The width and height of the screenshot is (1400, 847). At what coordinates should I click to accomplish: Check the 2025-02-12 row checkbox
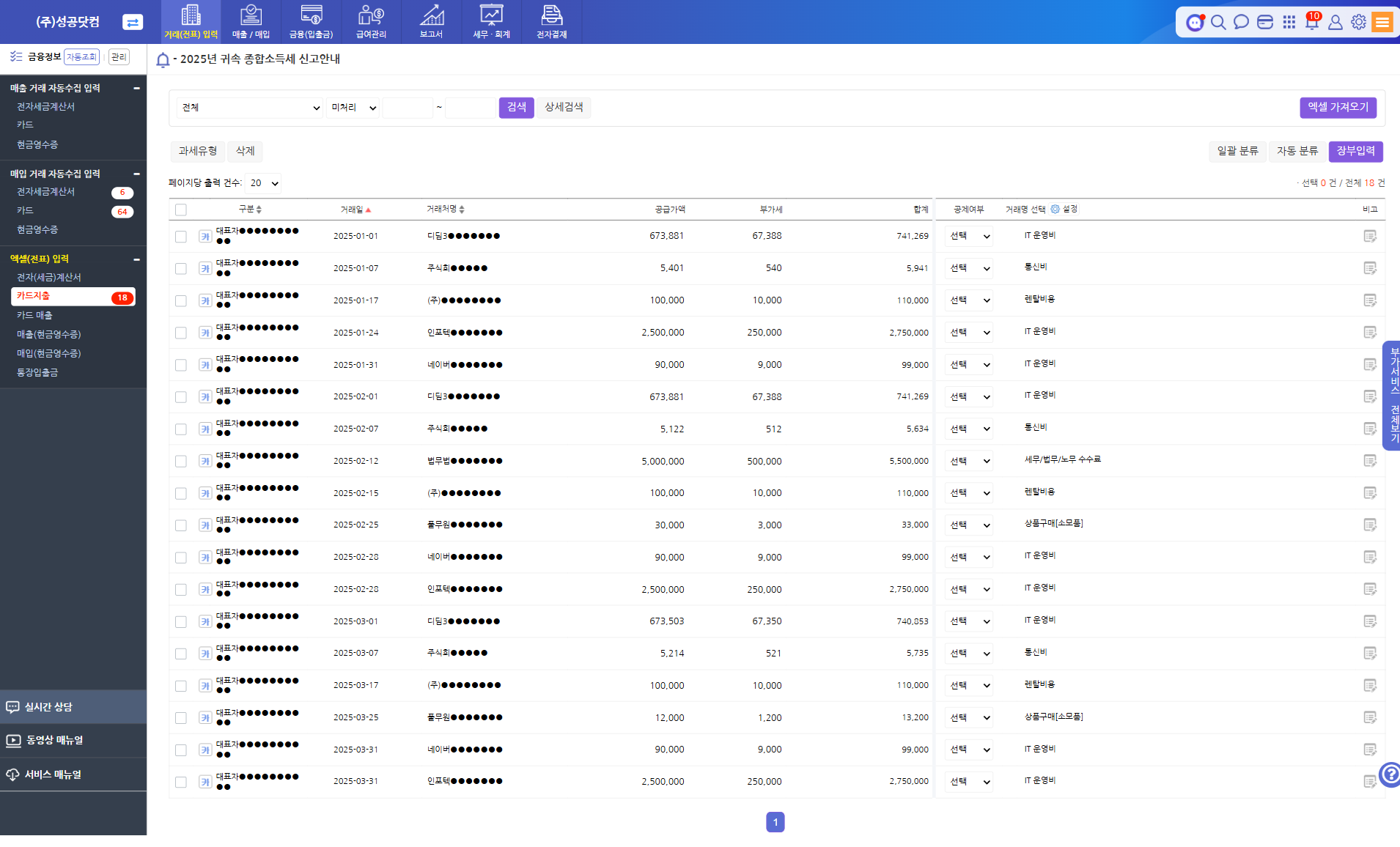[181, 461]
